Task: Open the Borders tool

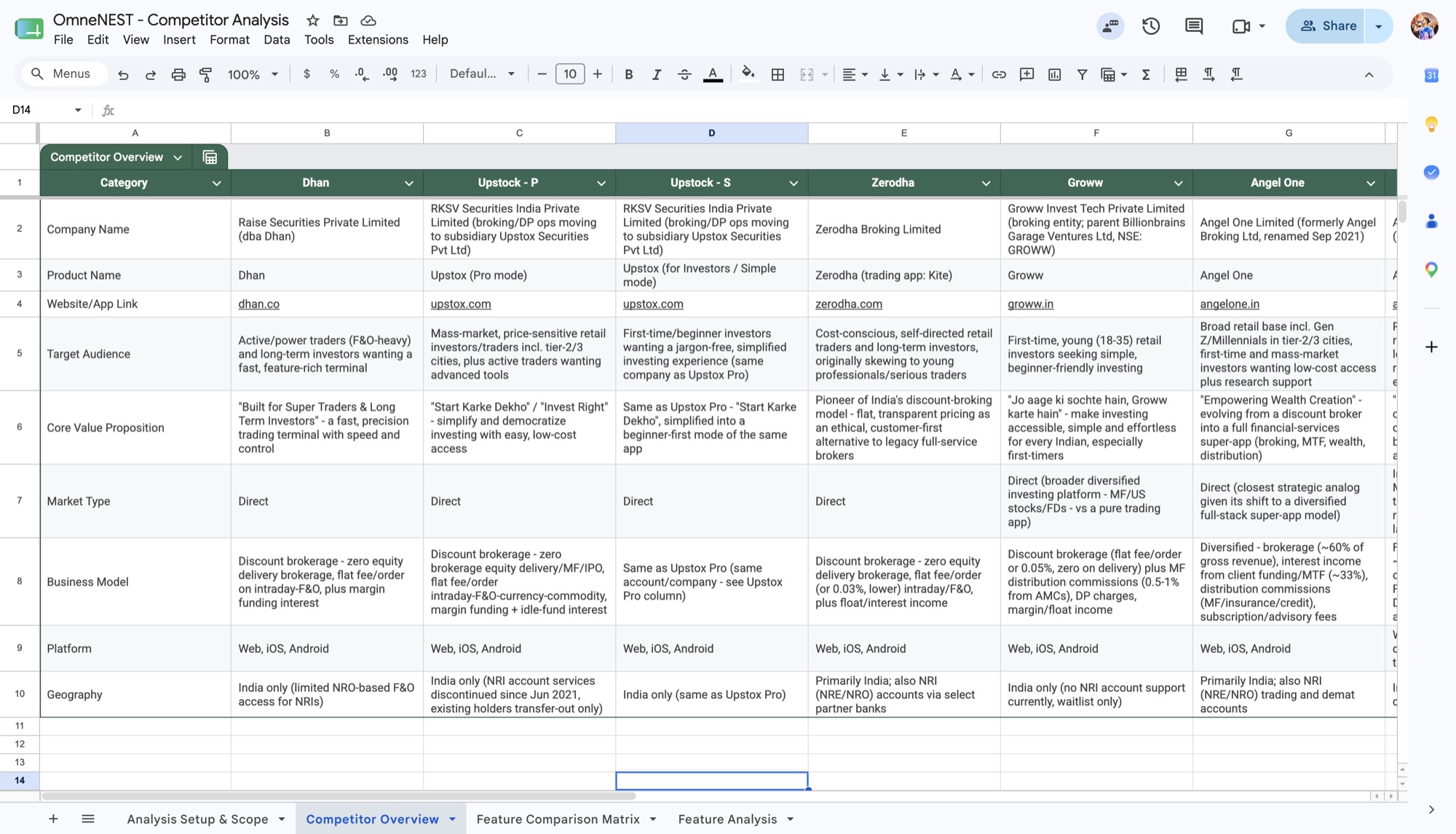Action: click(778, 74)
